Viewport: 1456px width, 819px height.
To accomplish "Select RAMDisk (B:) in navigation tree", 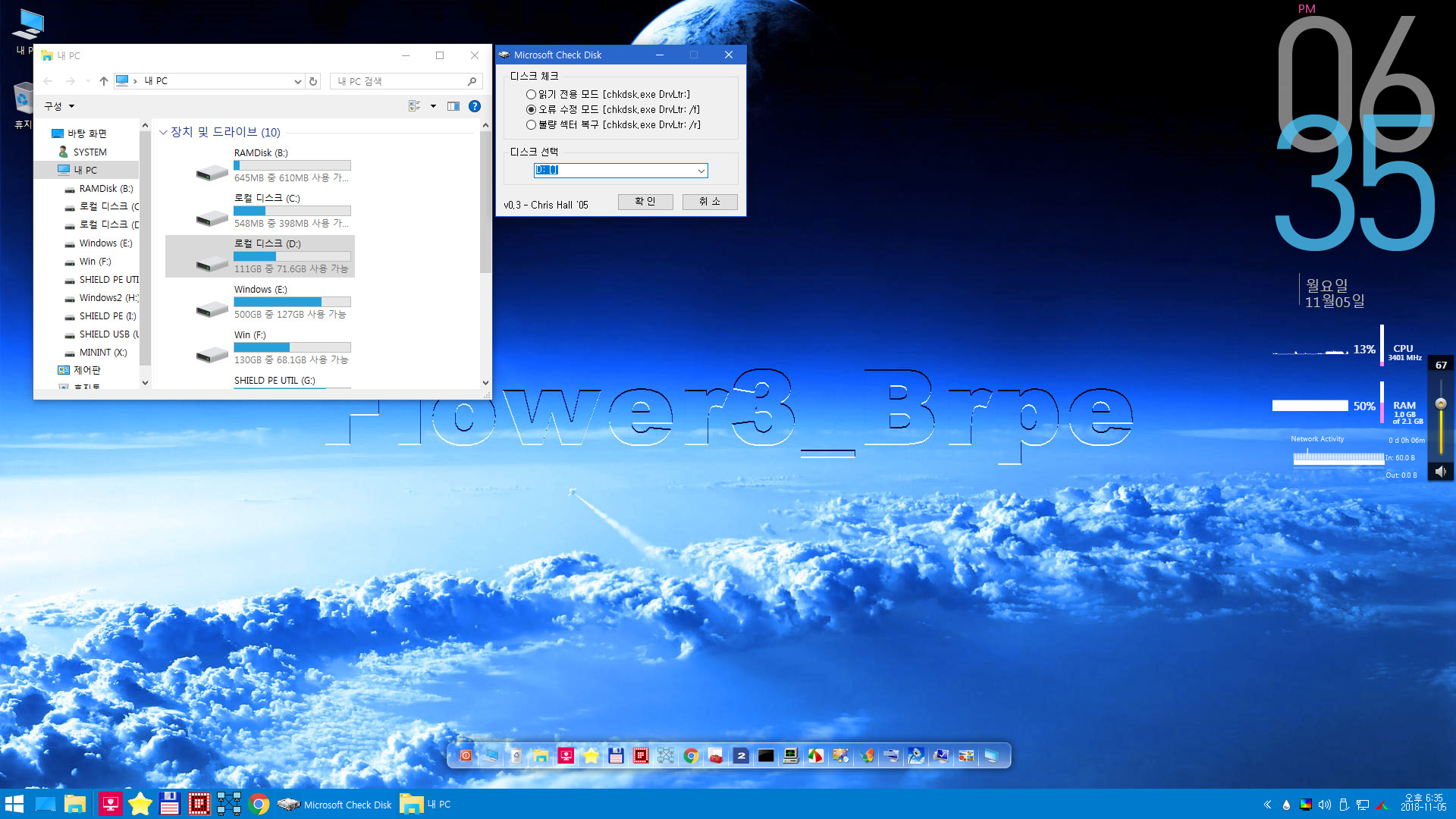I will [105, 189].
